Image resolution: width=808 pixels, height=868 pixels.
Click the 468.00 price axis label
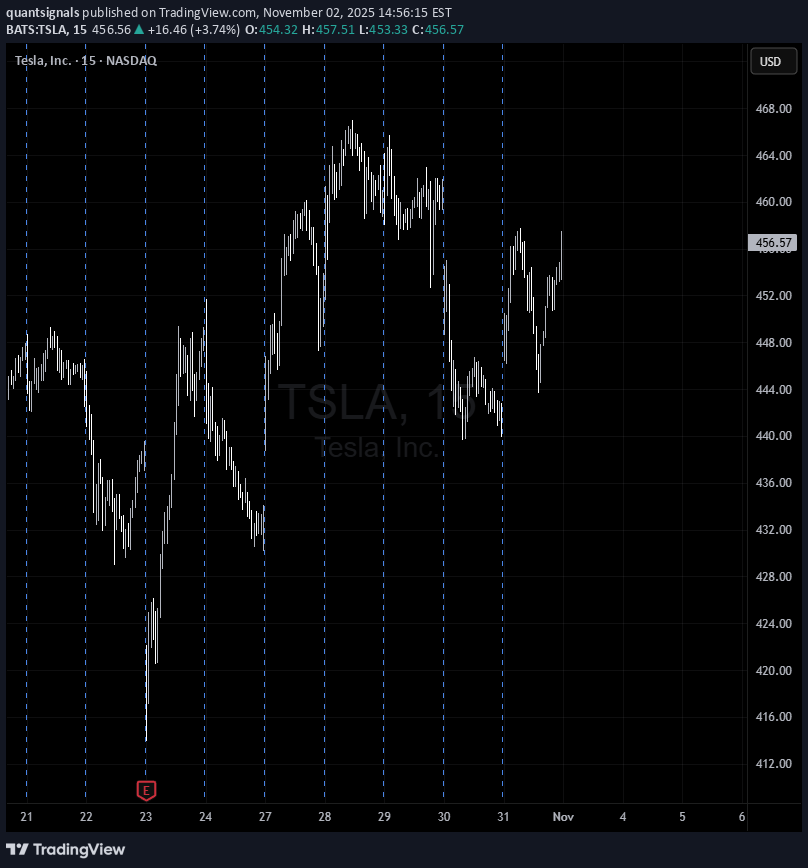point(773,109)
